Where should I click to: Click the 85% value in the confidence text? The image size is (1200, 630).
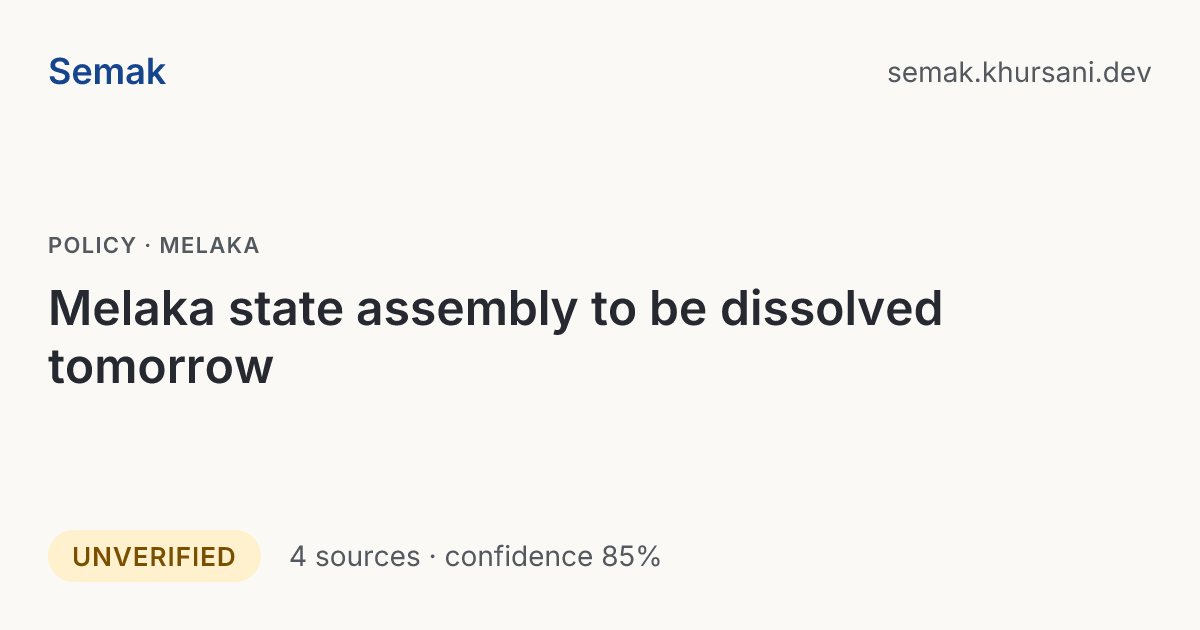point(631,557)
